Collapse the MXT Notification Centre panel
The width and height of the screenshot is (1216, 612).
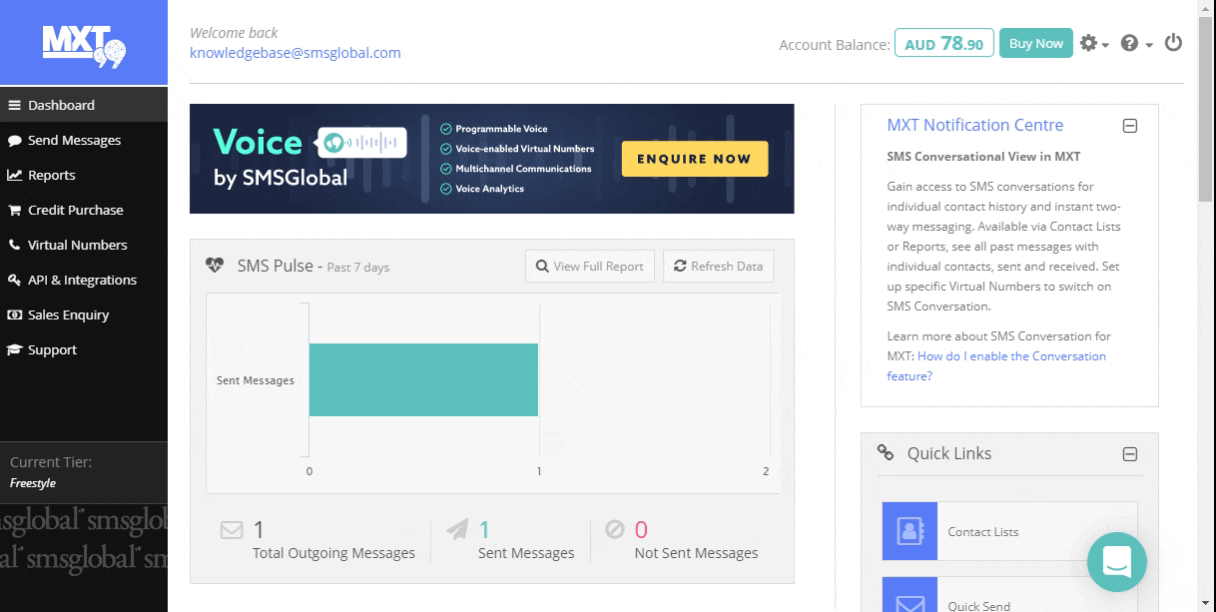click(1130, 126)
